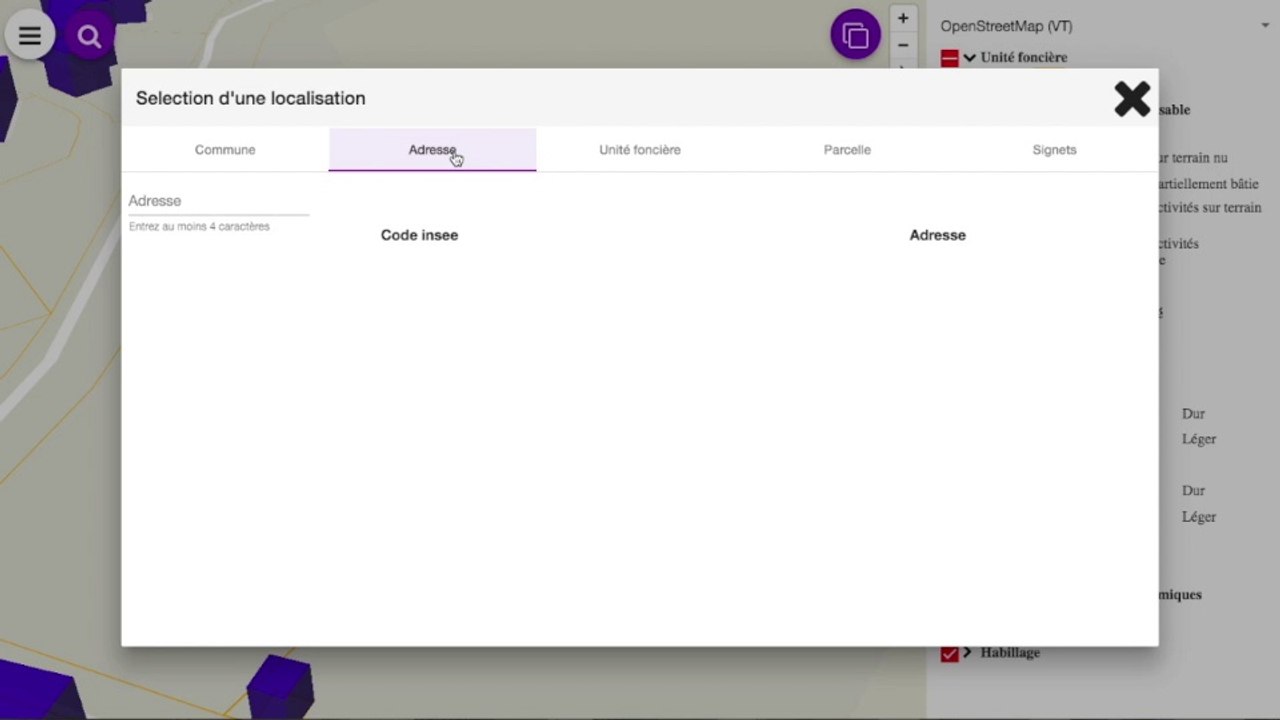Viewport: 1280px width, 720px height.
Task: Expand the Habillage layer group
Action: (x=967, y=652)
